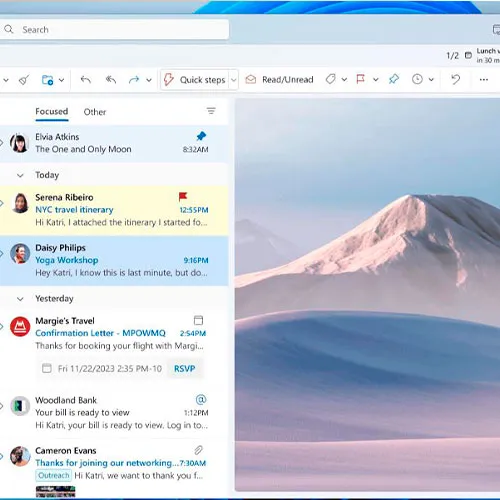Click Margie's Travel red logo avatar

(x=20, y=326)
